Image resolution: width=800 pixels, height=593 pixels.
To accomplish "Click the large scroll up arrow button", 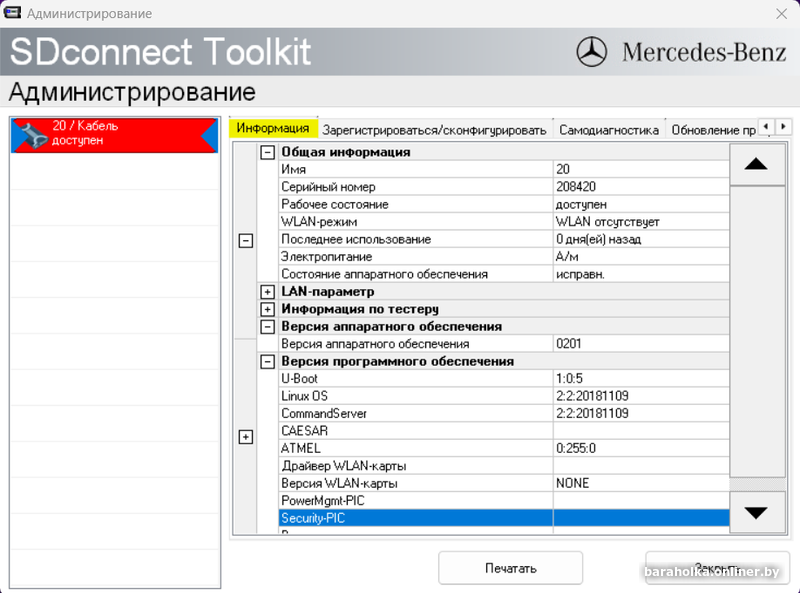I will [757, 164].
